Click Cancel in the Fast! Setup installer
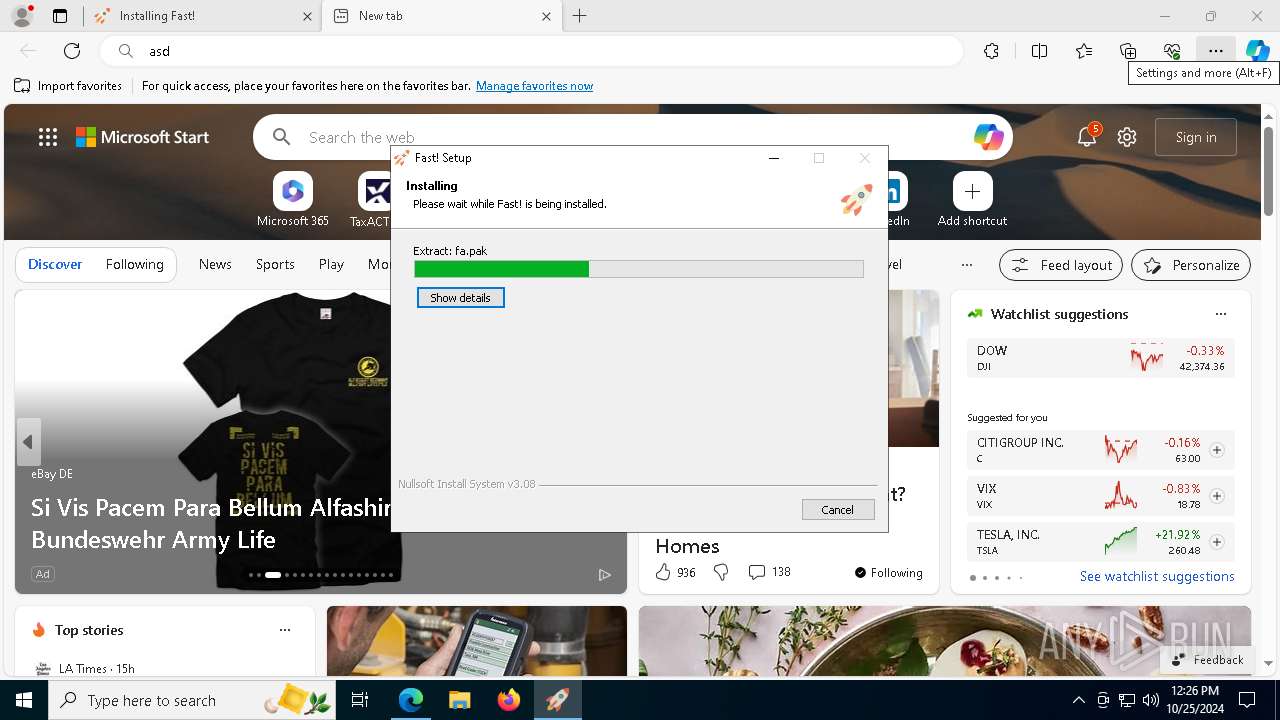This screenshot has width=1280, height=720. 838,510
